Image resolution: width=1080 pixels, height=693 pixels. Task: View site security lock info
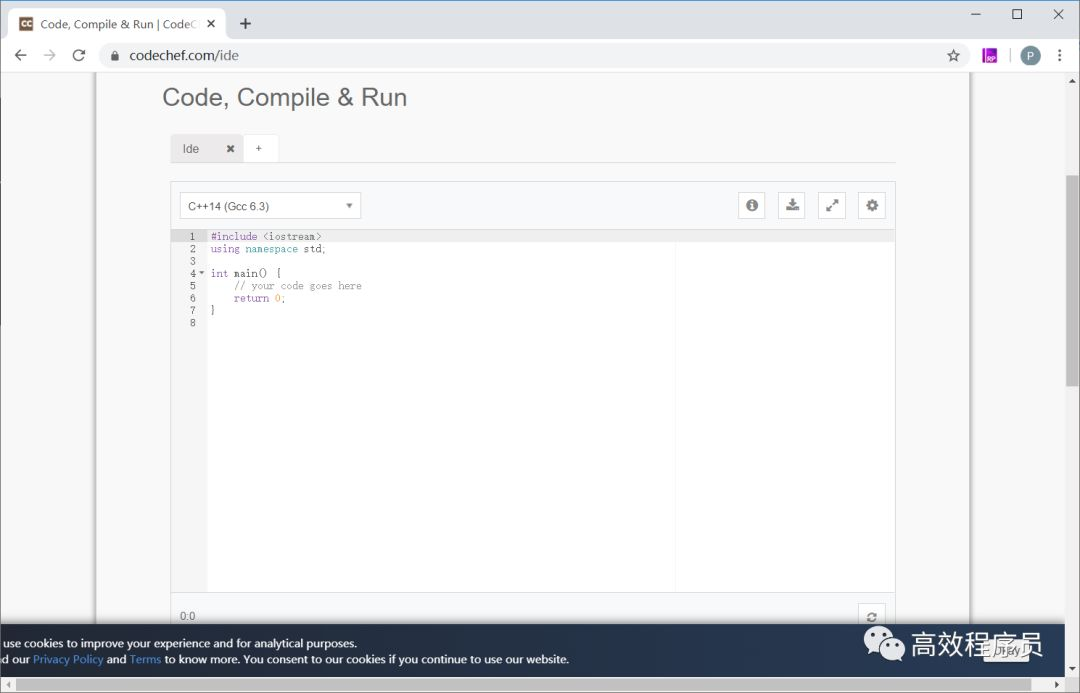pos(115,56)
